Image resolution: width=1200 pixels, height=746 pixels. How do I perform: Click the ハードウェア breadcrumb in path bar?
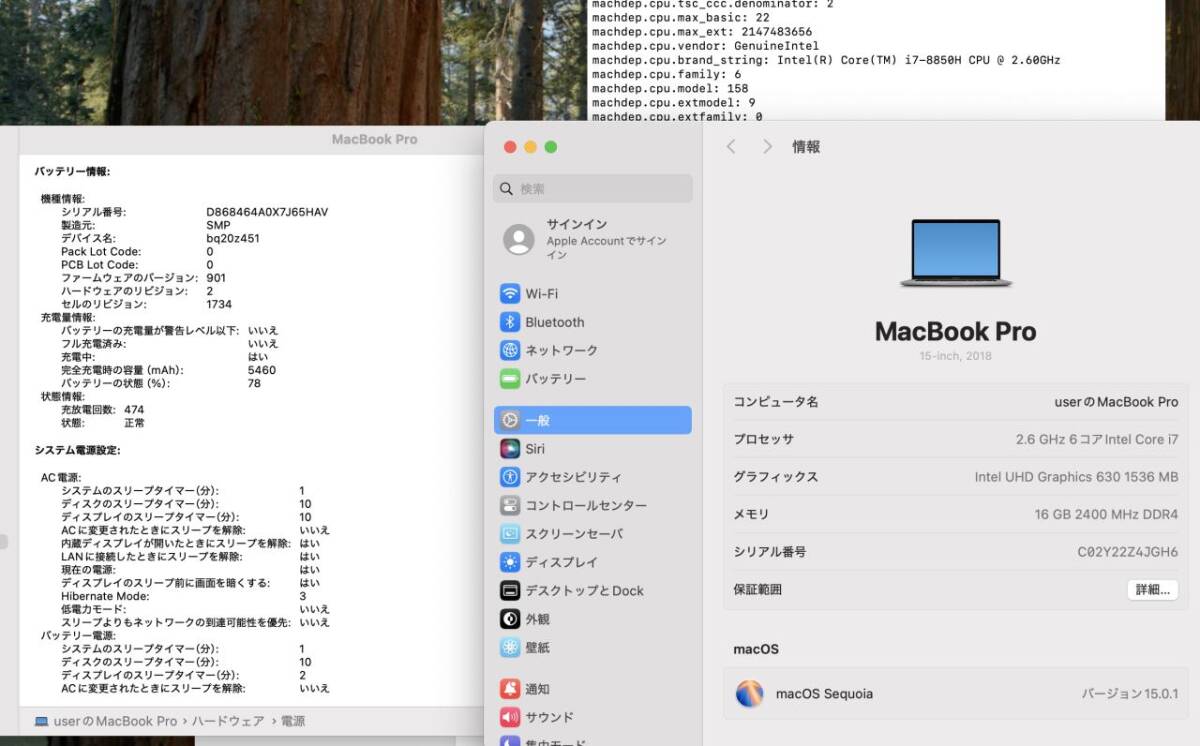point(228,721)
